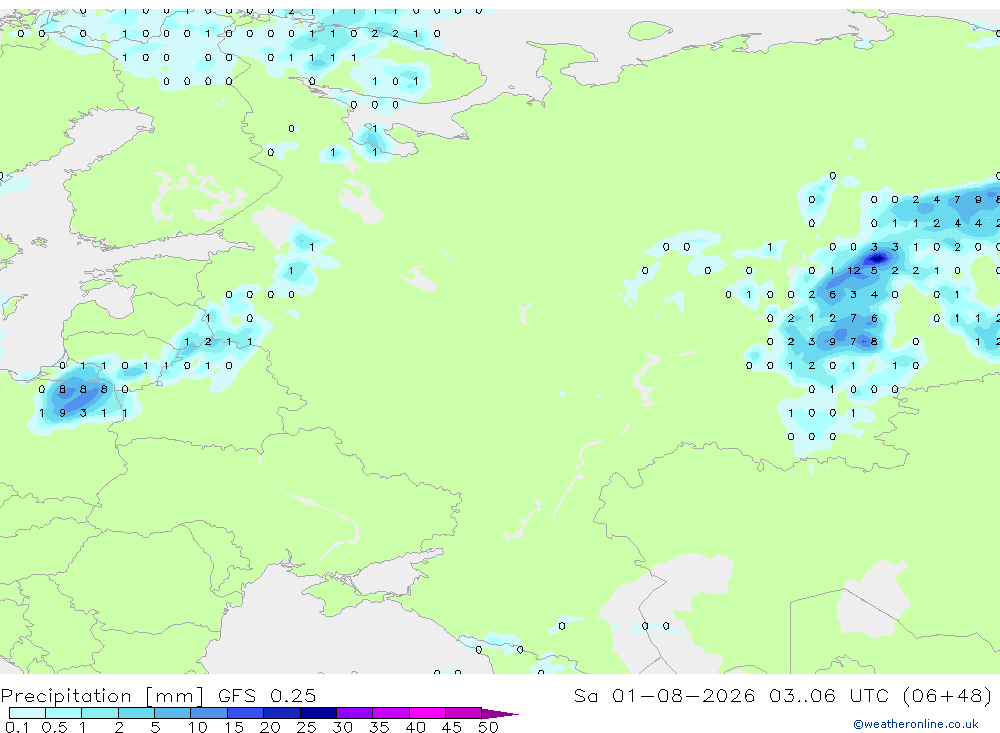Click the legend label '0.1'
The image size is (1000, 733).
(17, 727)
